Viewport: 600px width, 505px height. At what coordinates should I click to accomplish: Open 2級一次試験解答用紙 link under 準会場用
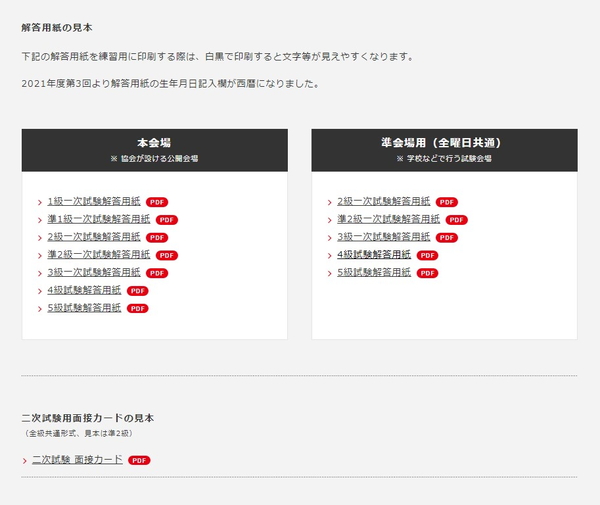[383, 201]
